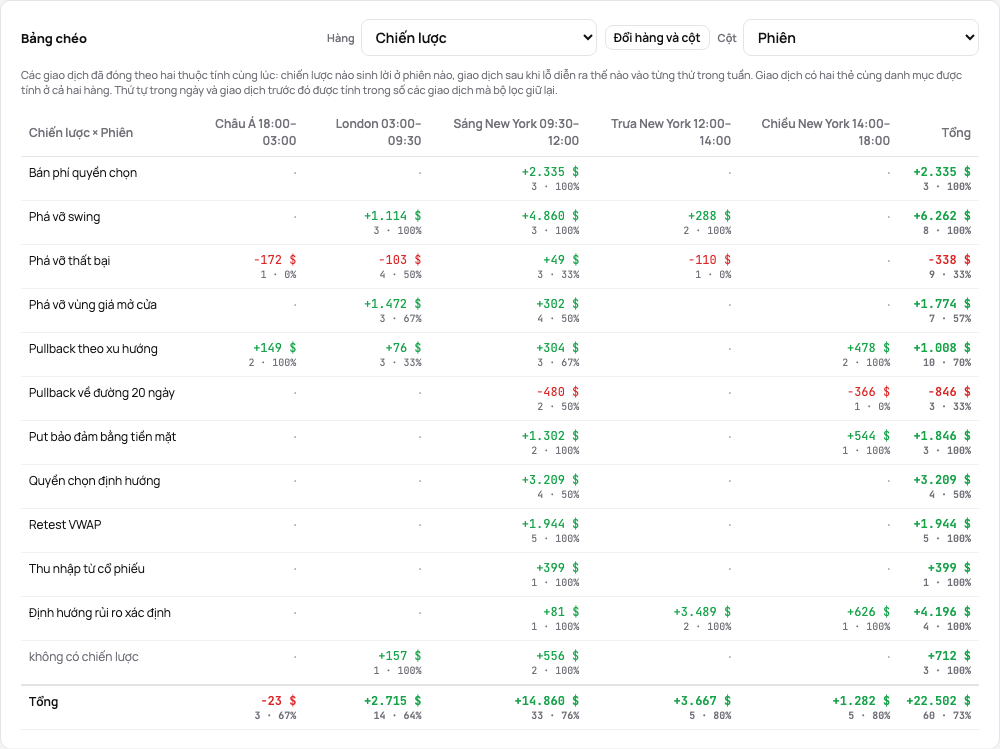Image resolution: width=1000 pixels, height=749 pixels.
Task: Click the London 03:00–09:30 column header
Action: (x=378, y=132)
